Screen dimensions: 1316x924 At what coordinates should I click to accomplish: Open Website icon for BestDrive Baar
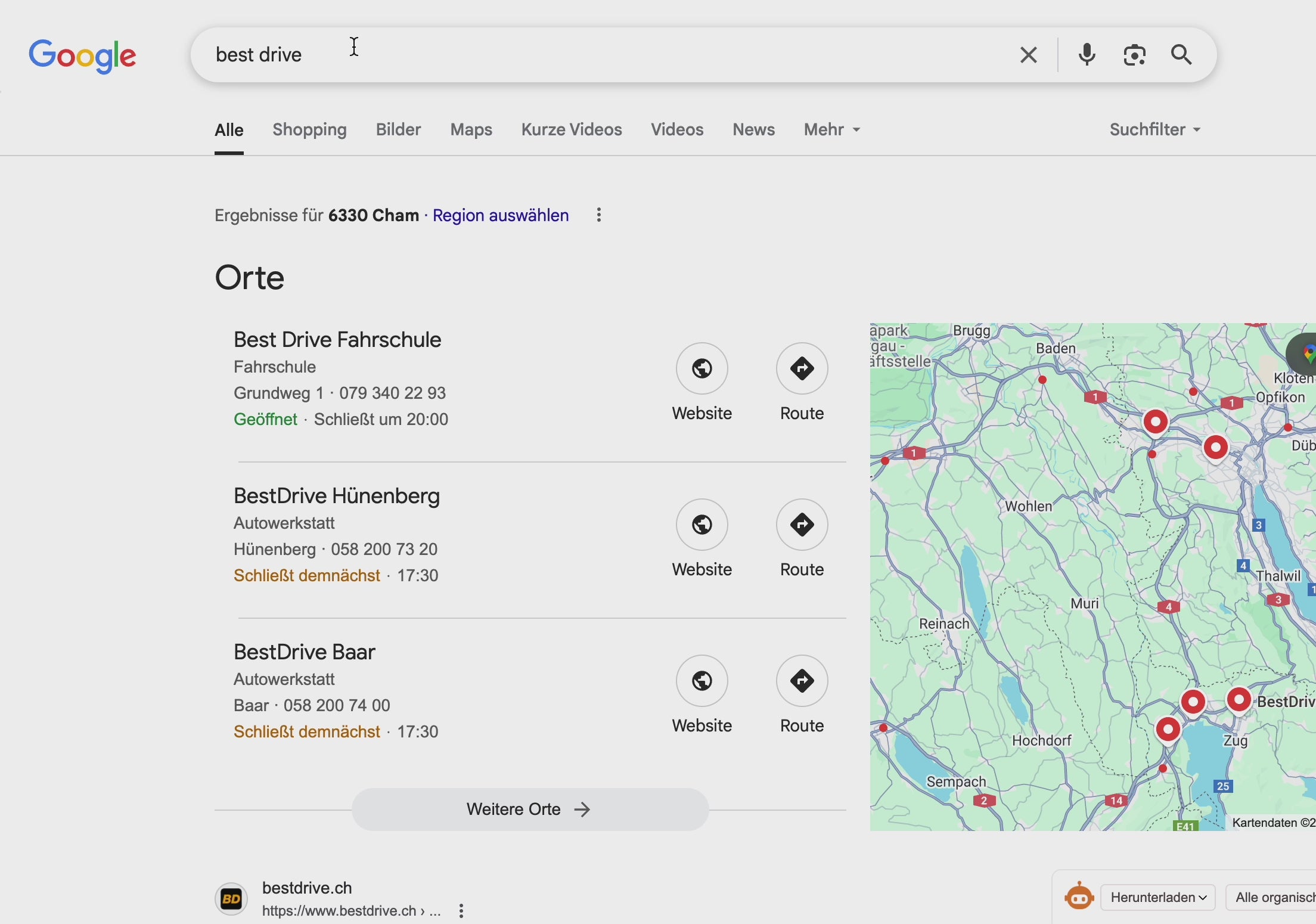click(x=702, y=681)
